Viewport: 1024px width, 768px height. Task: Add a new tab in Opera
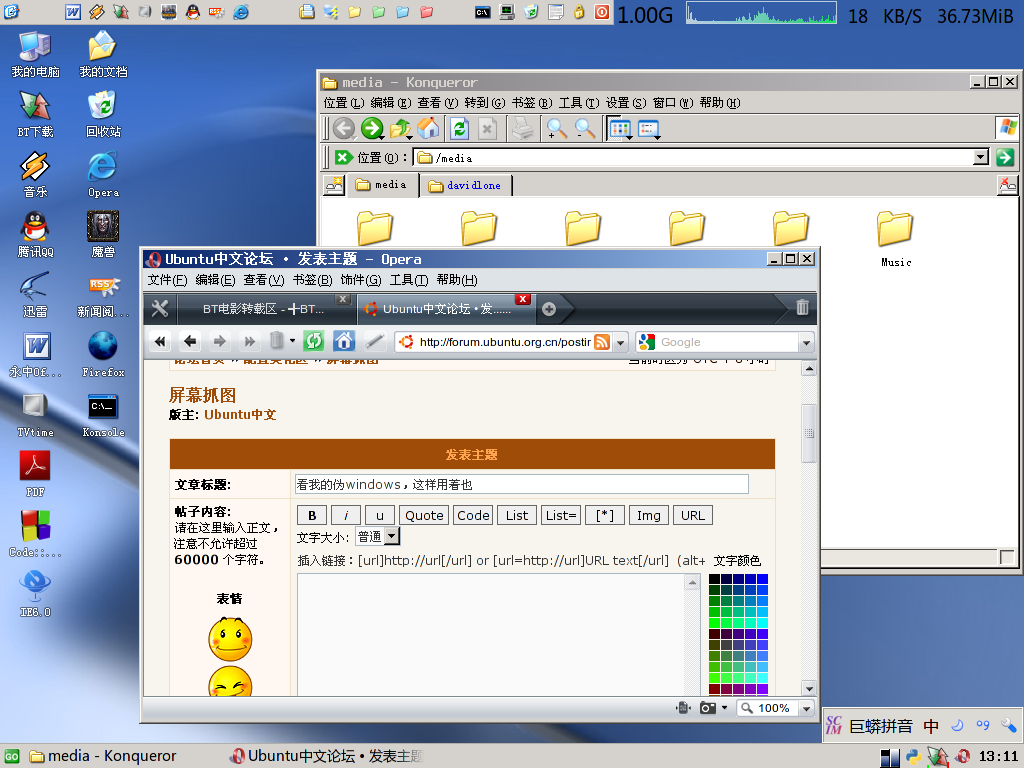pos(549,309)
